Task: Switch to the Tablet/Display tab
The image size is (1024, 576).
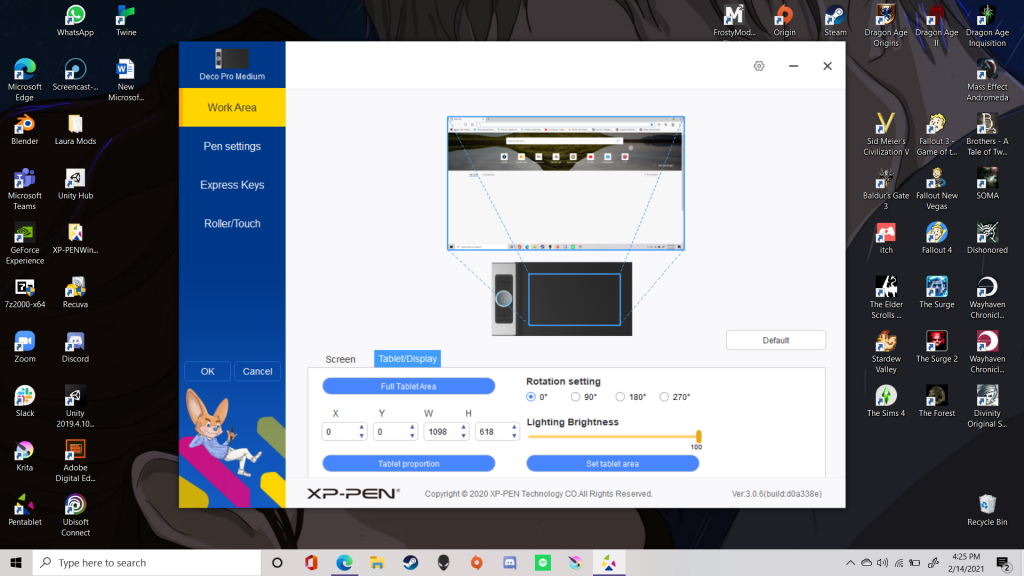Action: click(x=408, y=359)
